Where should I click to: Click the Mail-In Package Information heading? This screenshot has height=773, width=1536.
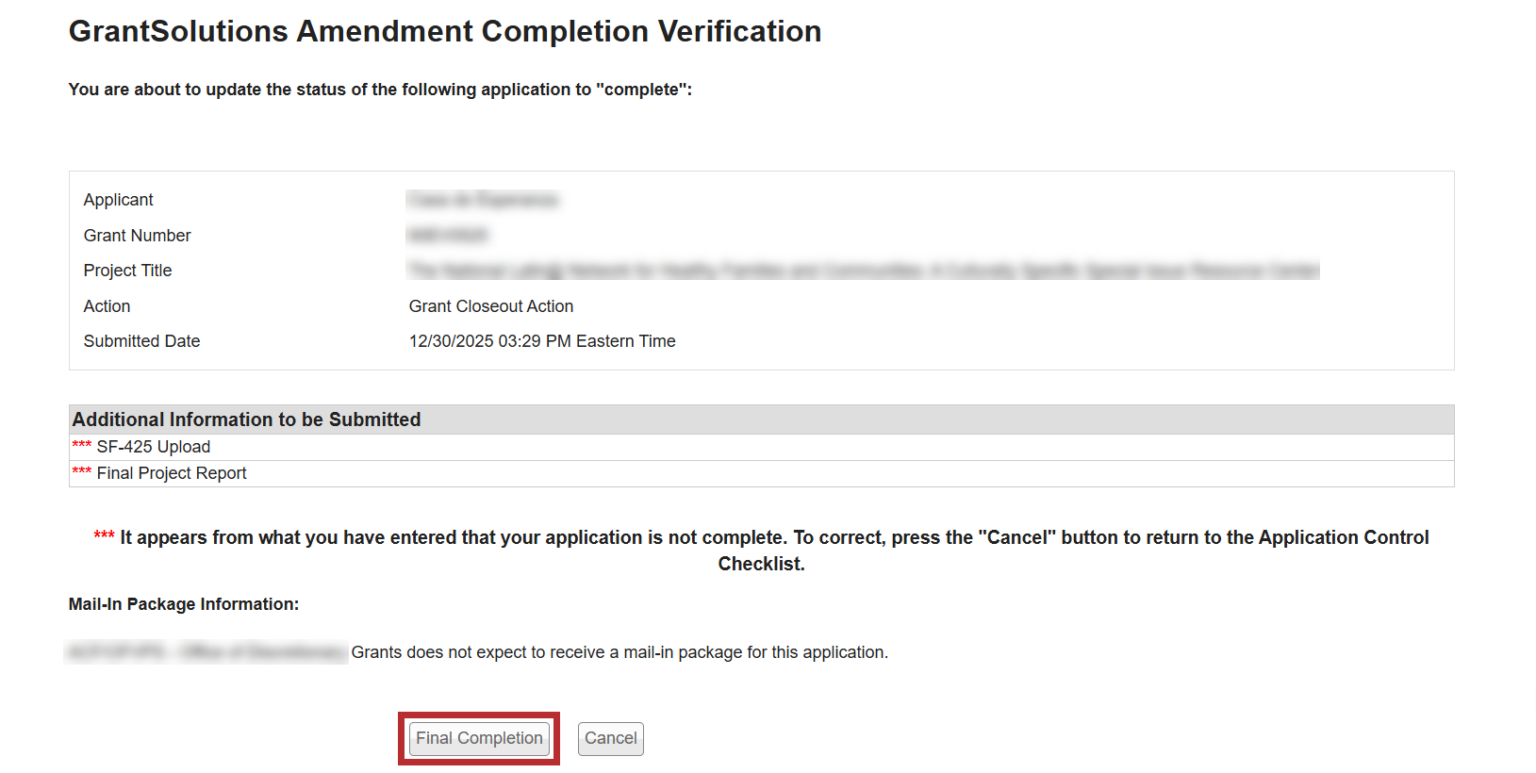pyautogui.click(x=184, y=604)
